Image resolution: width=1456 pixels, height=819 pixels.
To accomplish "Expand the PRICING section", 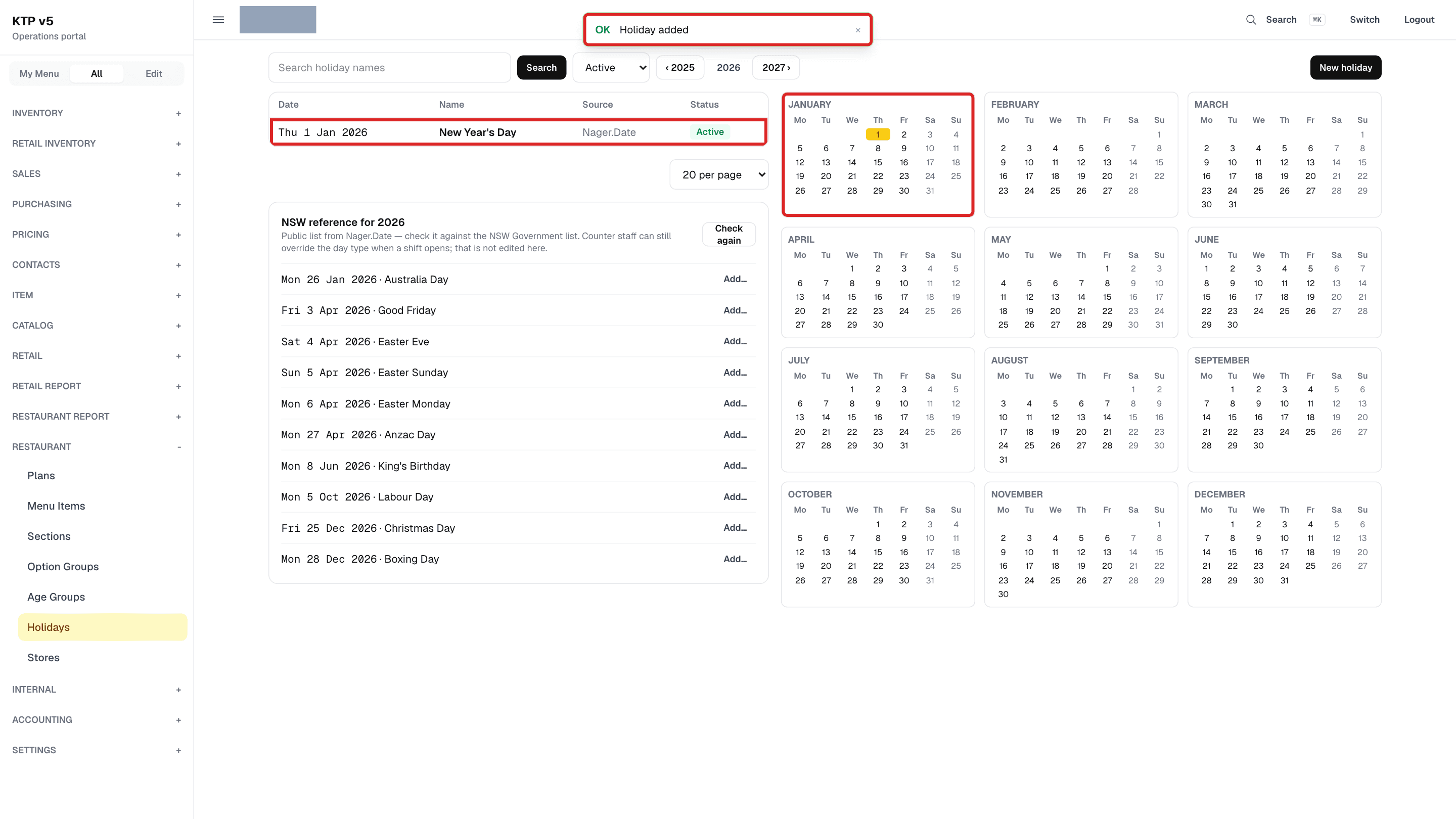I will (97, 235).
